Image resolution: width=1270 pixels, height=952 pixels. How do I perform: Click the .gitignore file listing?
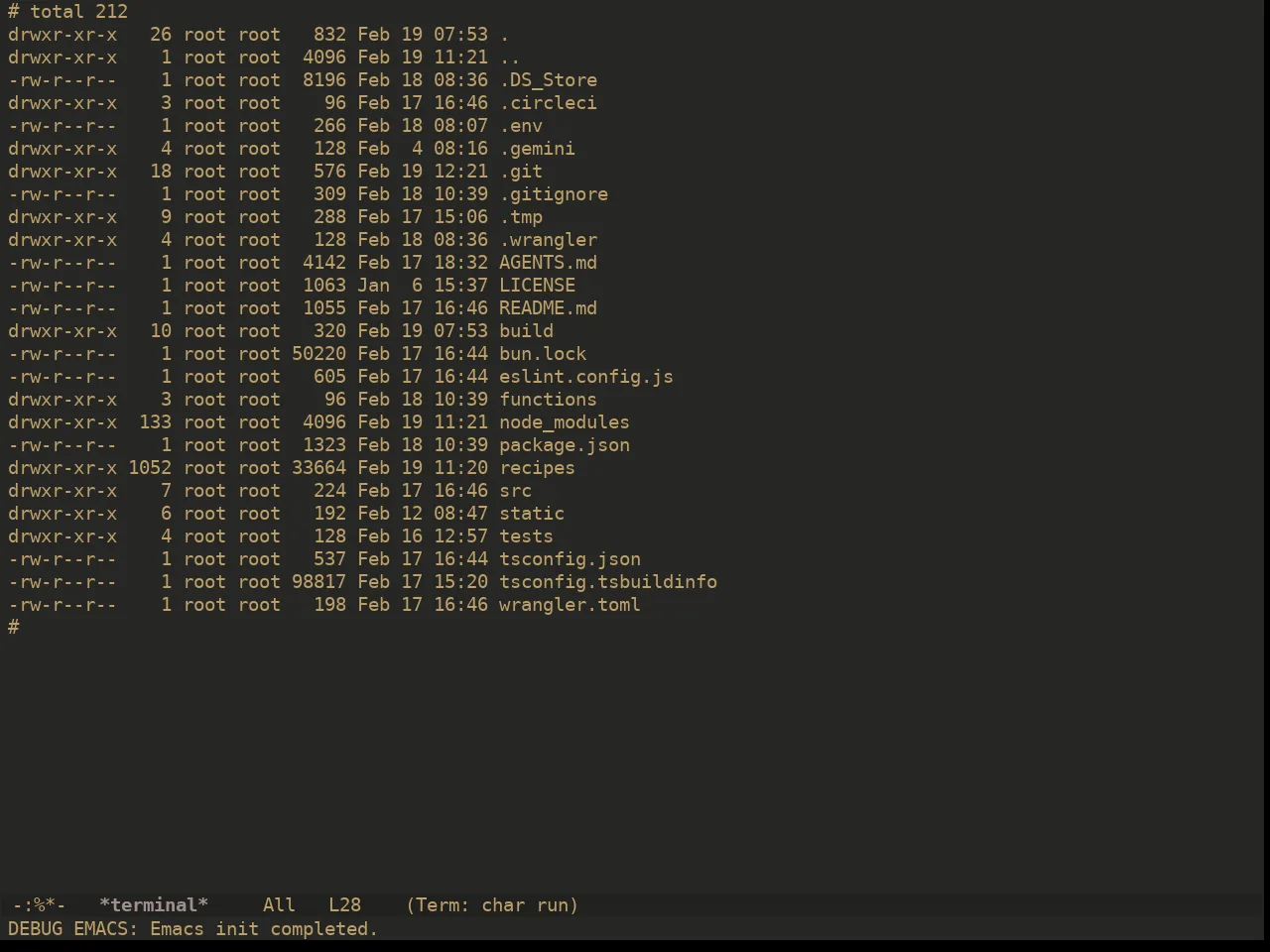554,194
